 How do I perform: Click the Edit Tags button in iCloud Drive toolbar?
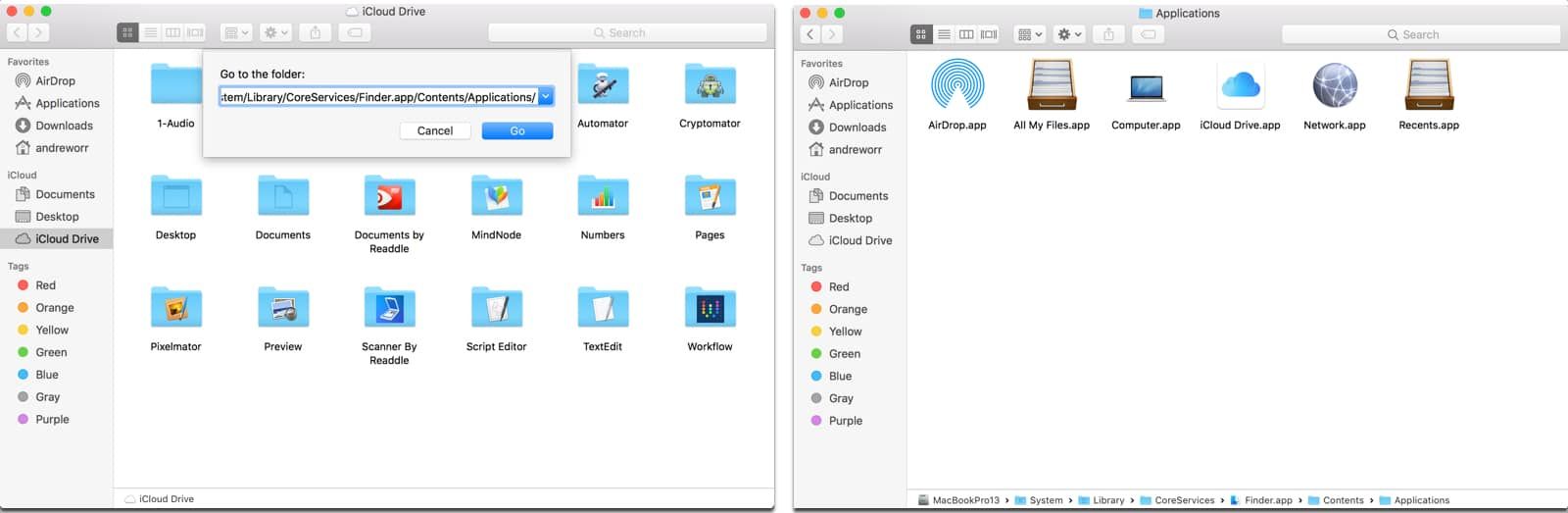pos(355,32)
